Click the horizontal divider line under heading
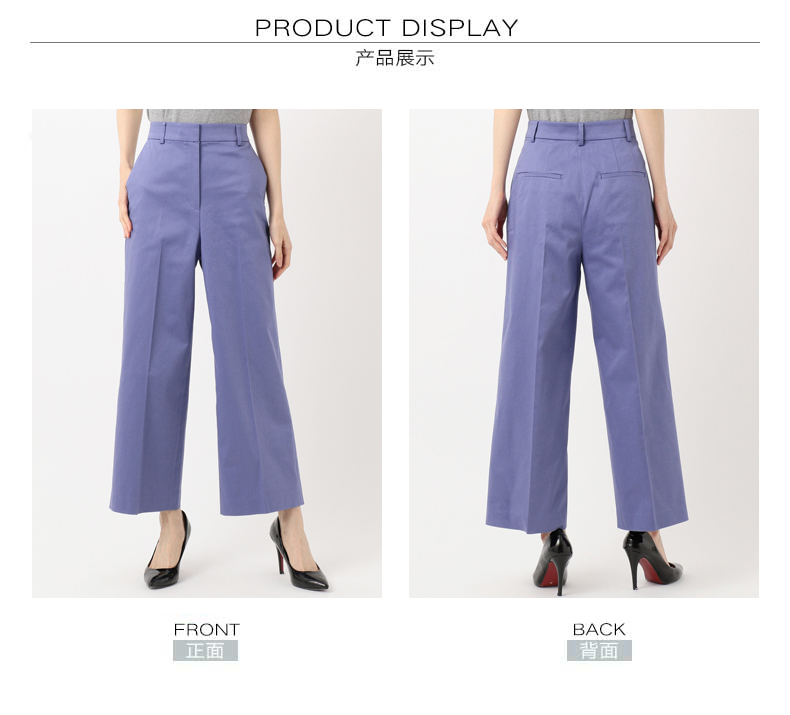This screenshot has width=790, height=715. 394,43
